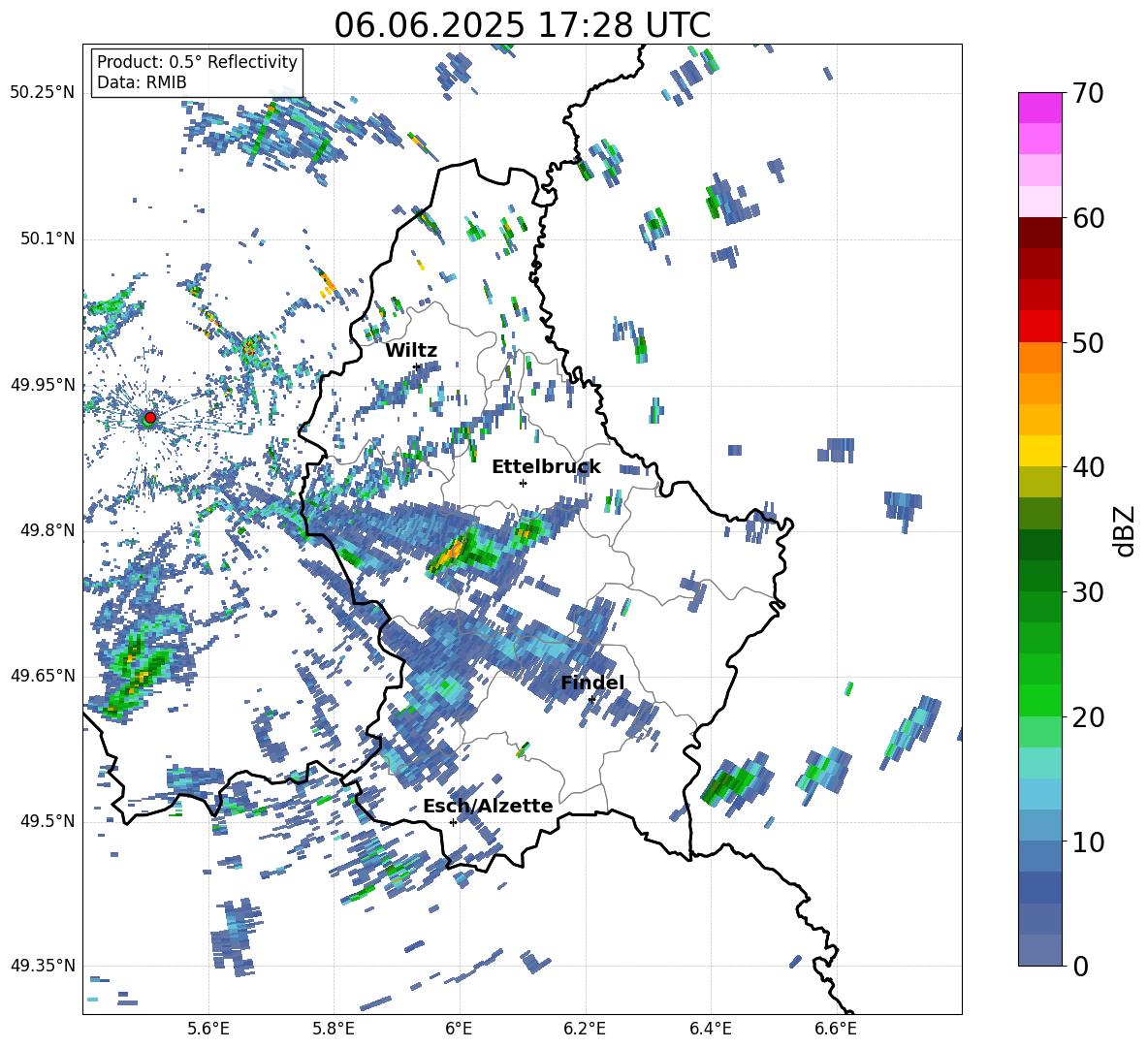1148x1048 pixels.
Task: Click the colorbar tick label 70
Action: (1088, 94)
